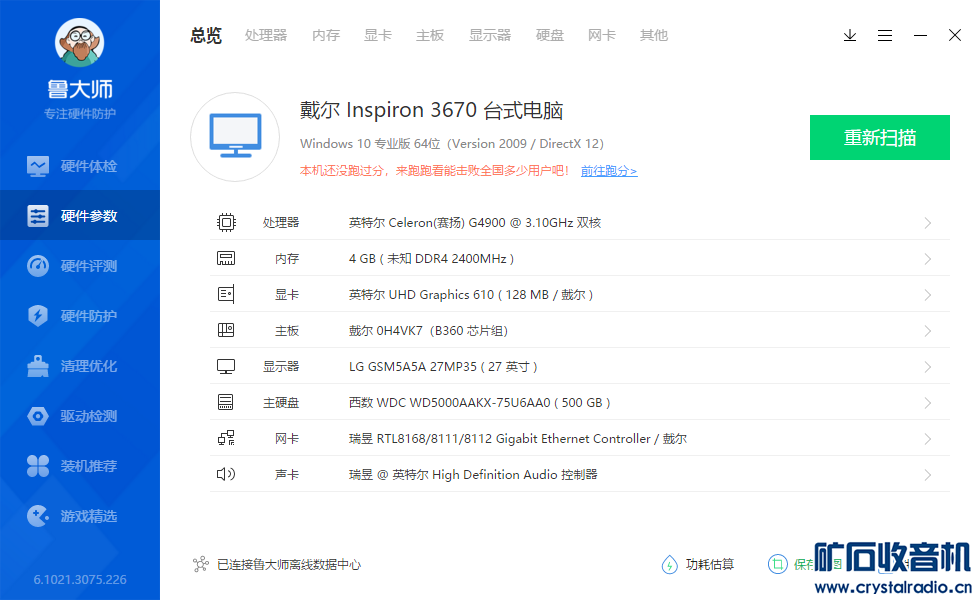This screenshot has width=980, height=600.
Task: Open 驱动检测 driver detection in sidebar
Action: tap(80, 416)
